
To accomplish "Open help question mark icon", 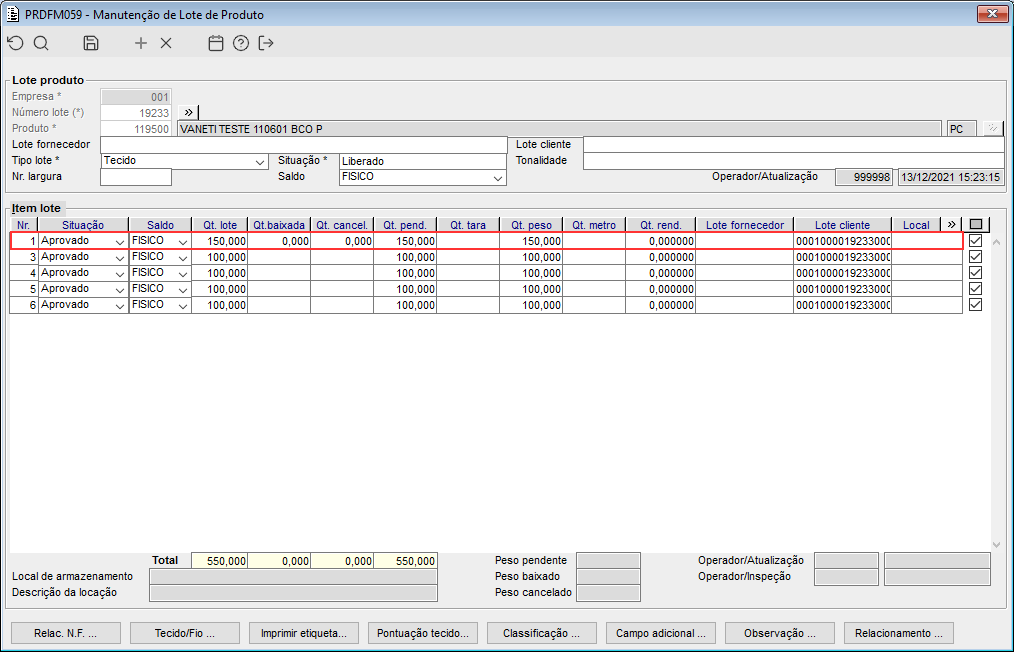I will pos(241,43).
